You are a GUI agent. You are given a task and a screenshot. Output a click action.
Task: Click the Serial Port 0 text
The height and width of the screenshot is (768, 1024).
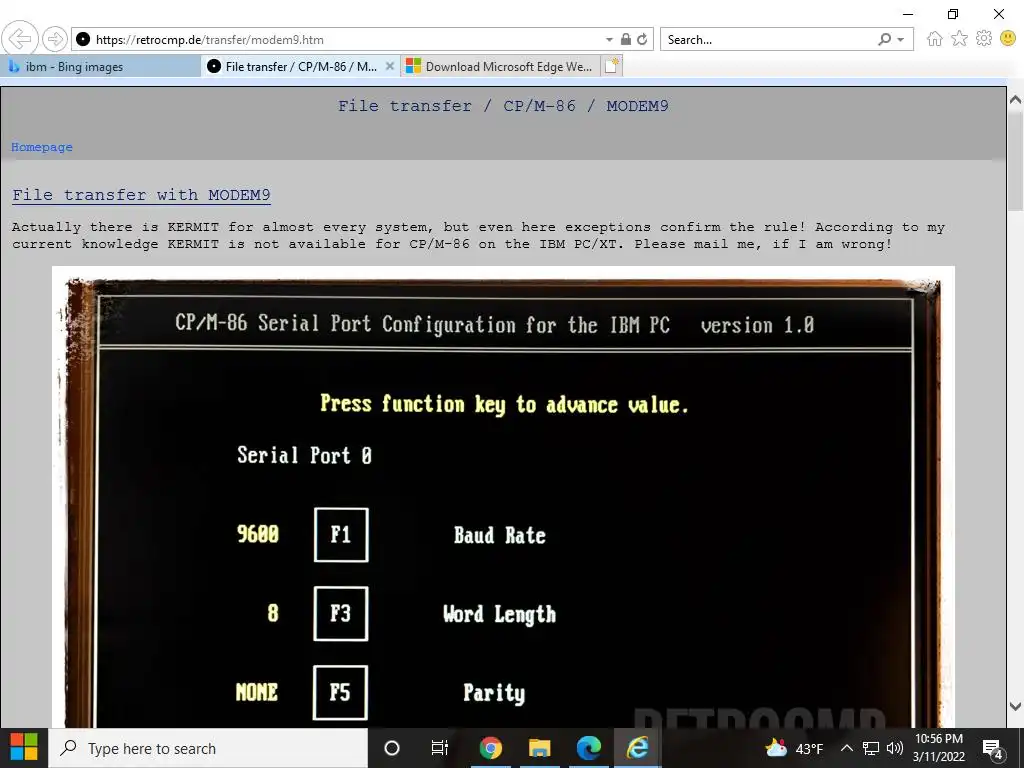click(x=304, y=455)
